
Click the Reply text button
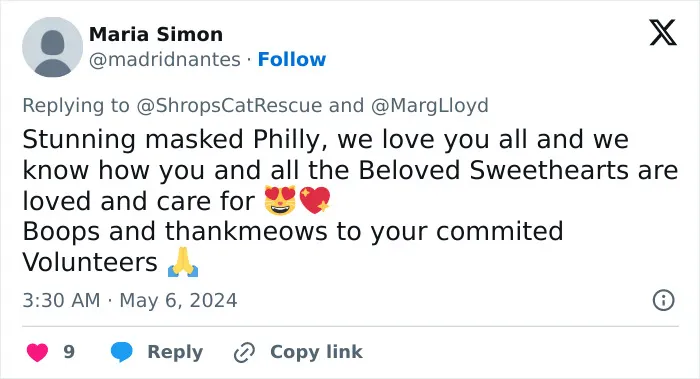click(x=175, y=352)
